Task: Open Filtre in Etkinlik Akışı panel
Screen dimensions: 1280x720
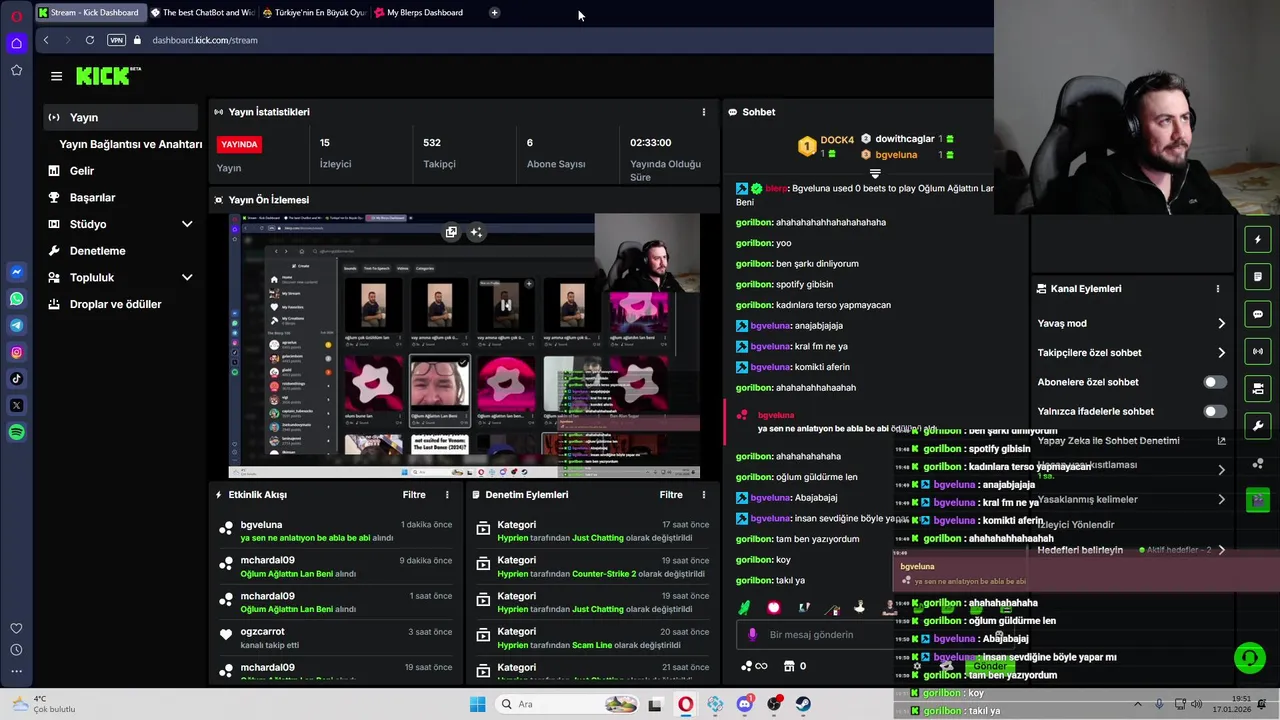Action: coord(414,495)
